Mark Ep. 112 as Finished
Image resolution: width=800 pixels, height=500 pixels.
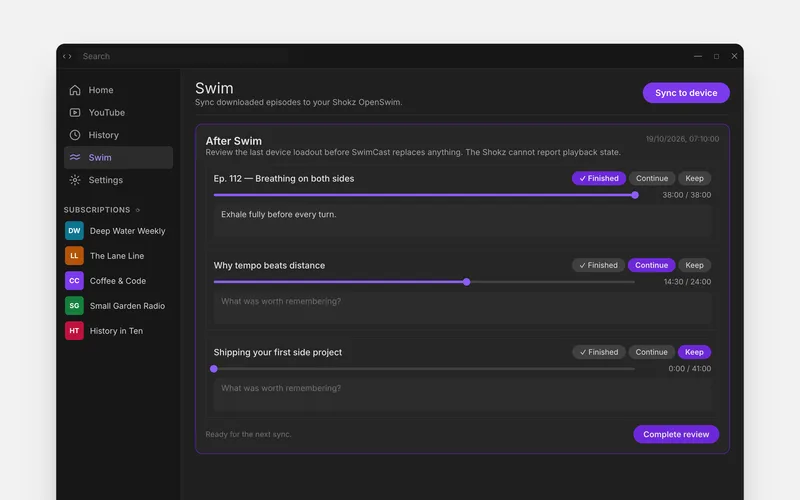click(598, 178)
